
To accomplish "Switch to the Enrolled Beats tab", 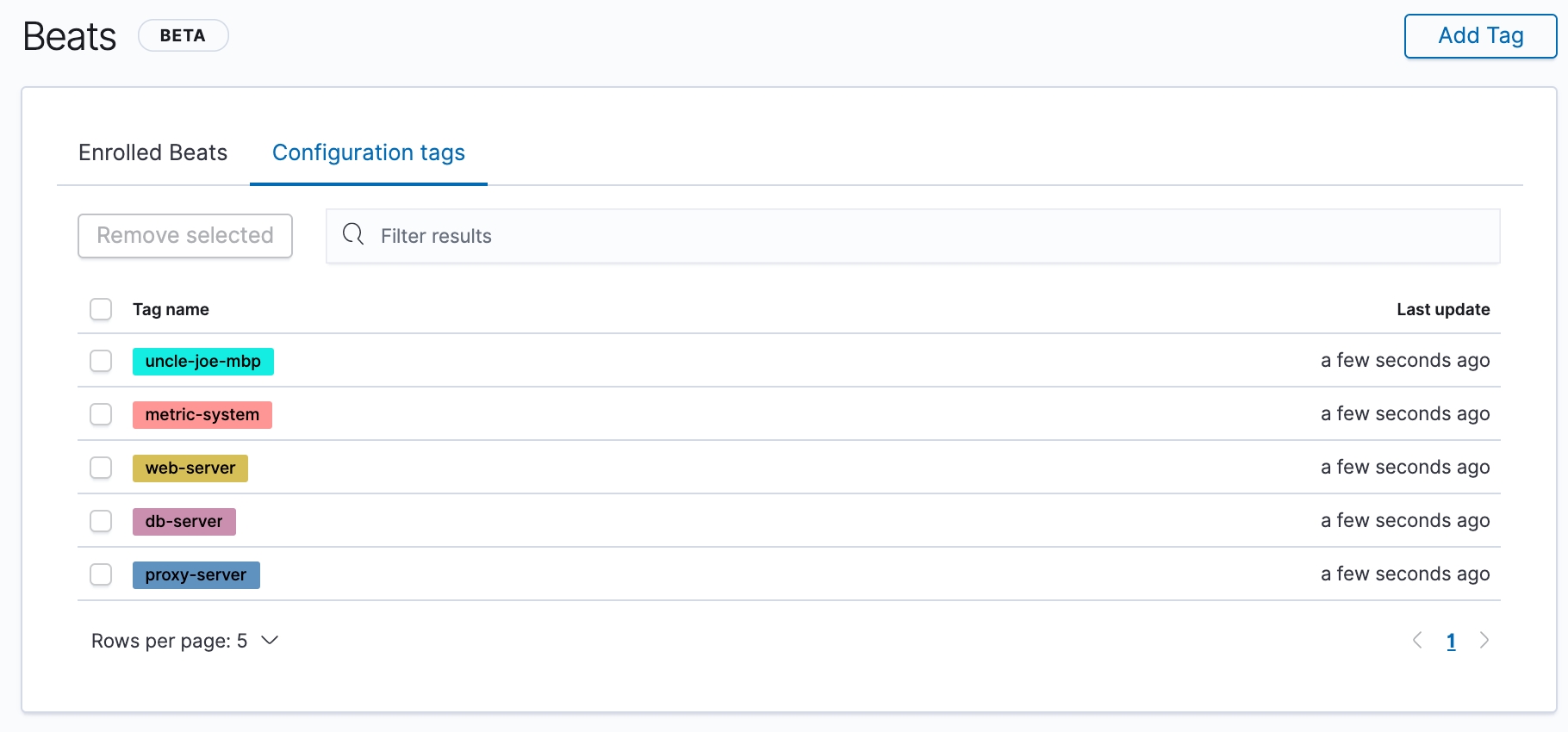I will tap(152, 152).
